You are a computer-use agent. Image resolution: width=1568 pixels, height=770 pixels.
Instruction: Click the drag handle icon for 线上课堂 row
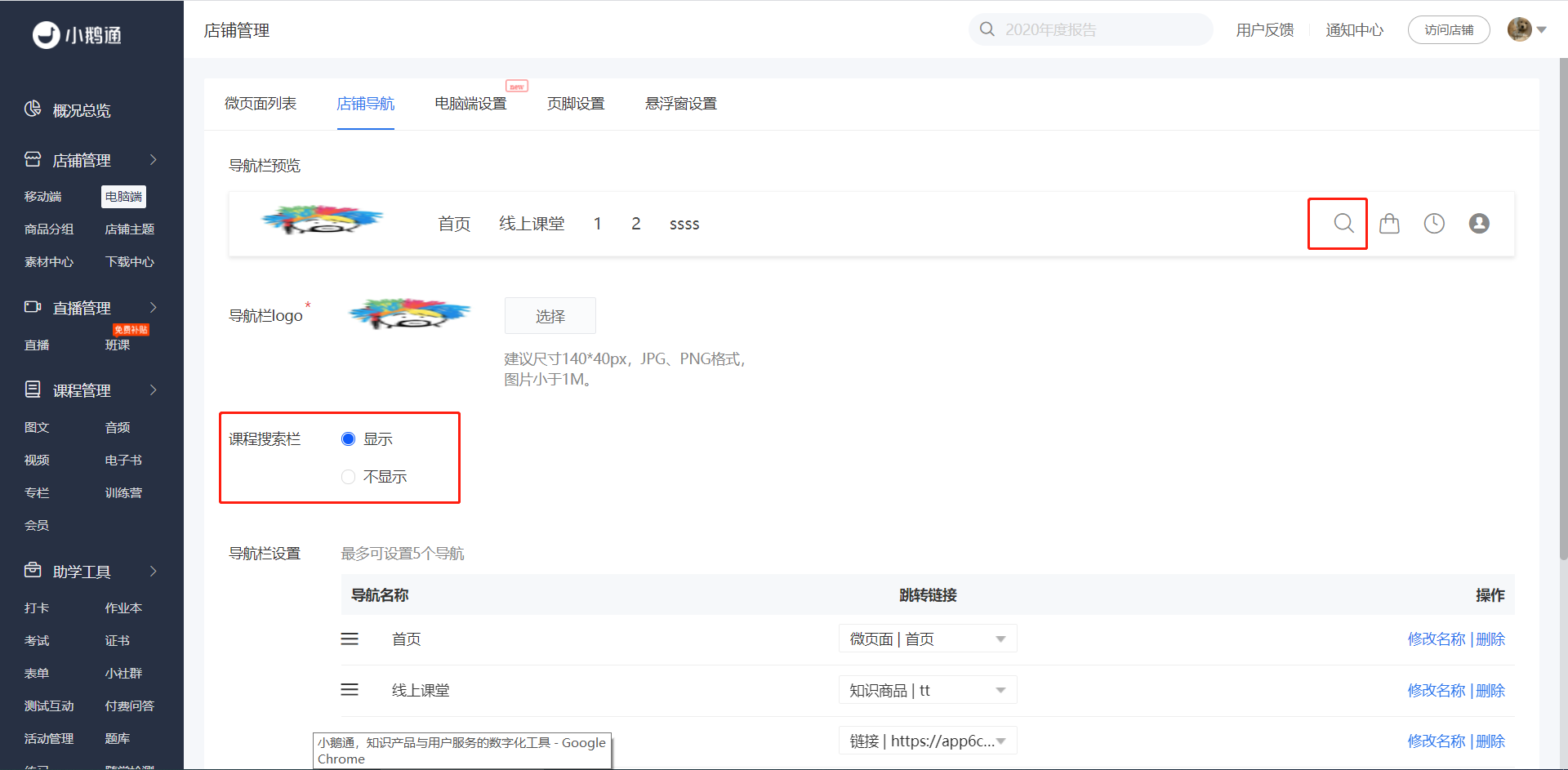[x=350, y=690]
